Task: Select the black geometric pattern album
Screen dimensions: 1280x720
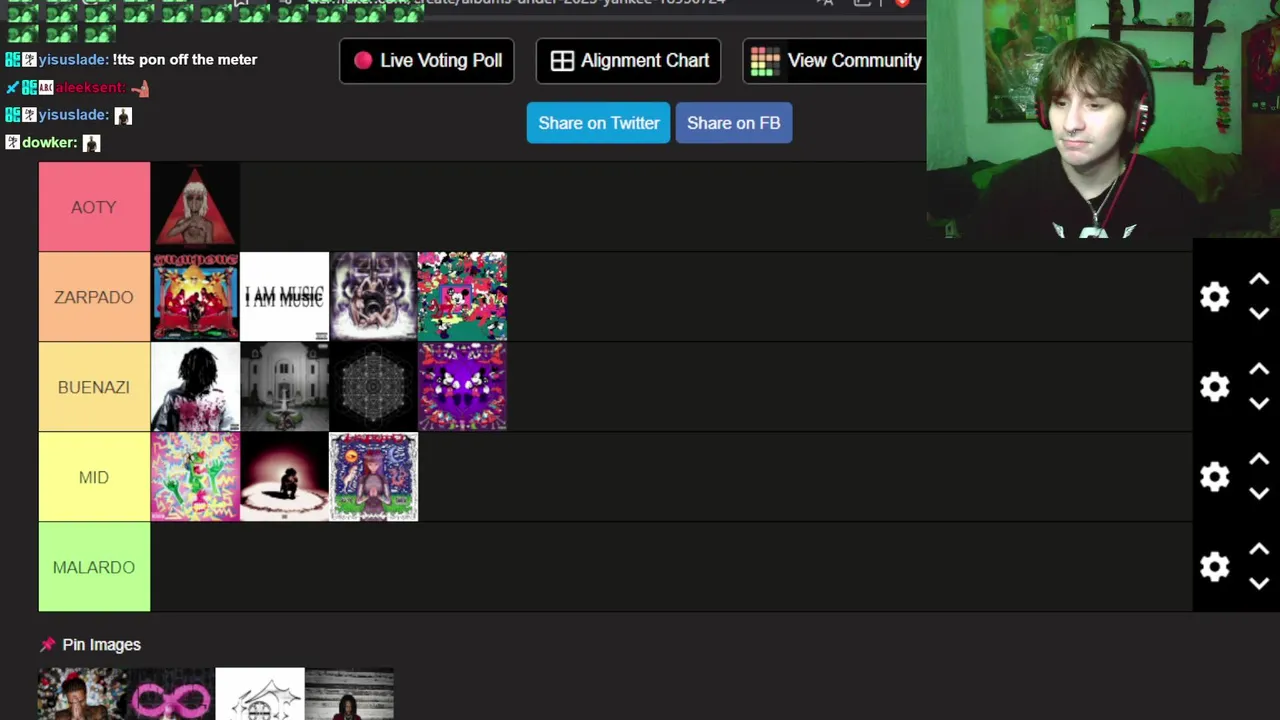Action: pyautogui.click(x=373, y=387)
